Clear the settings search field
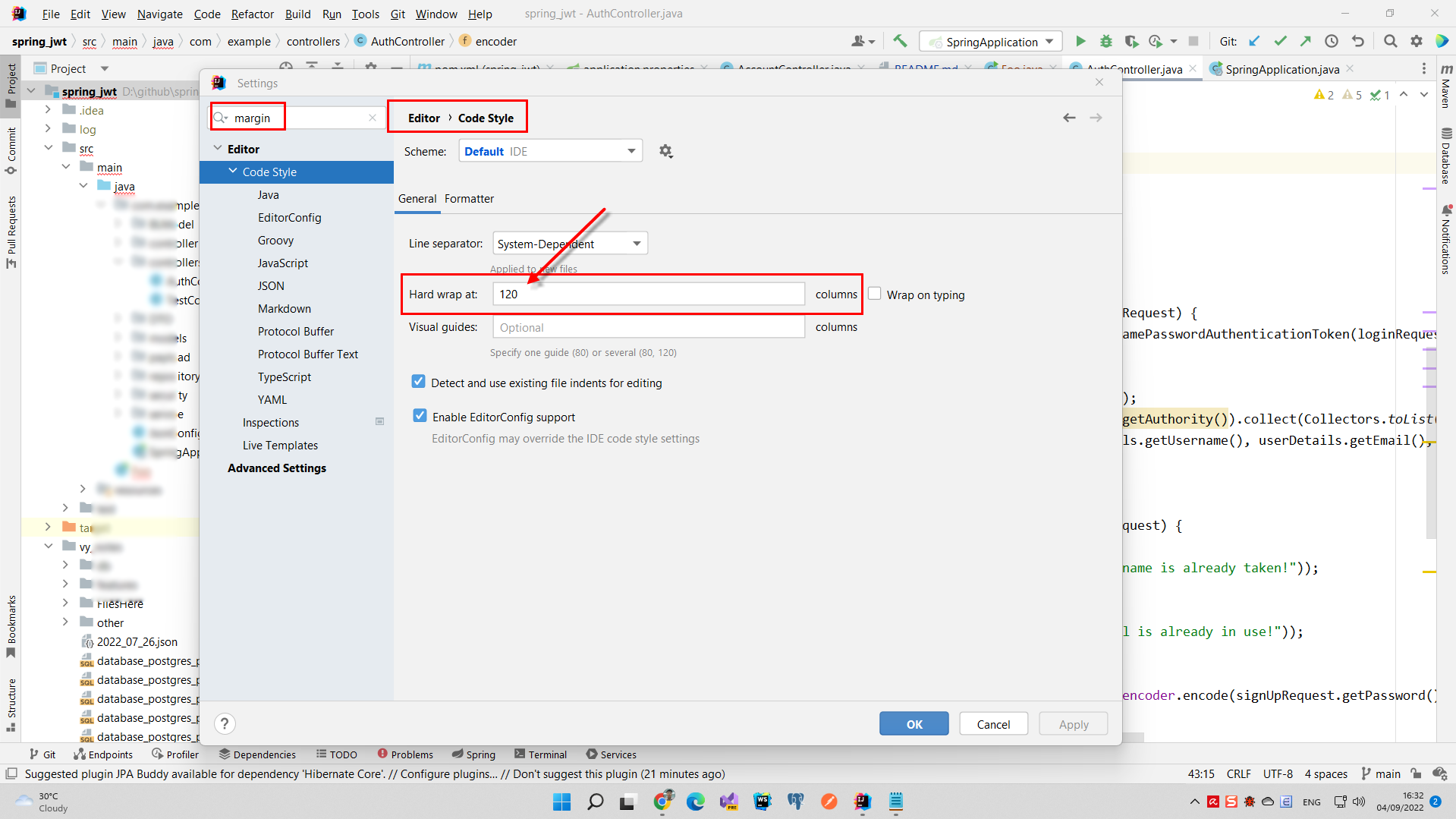 tap(373, 118)
